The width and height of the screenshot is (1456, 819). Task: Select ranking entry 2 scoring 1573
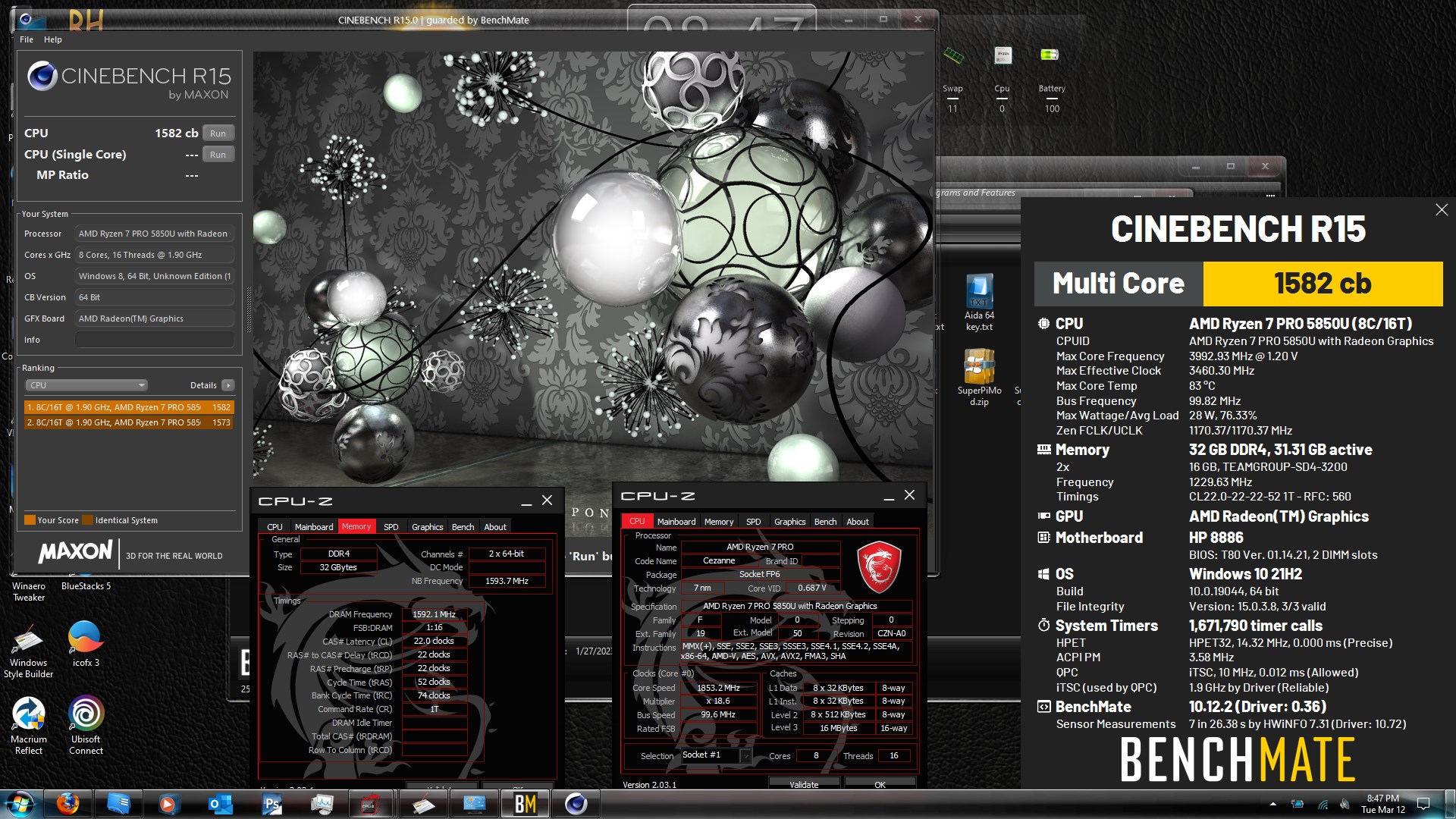[129, 422]
